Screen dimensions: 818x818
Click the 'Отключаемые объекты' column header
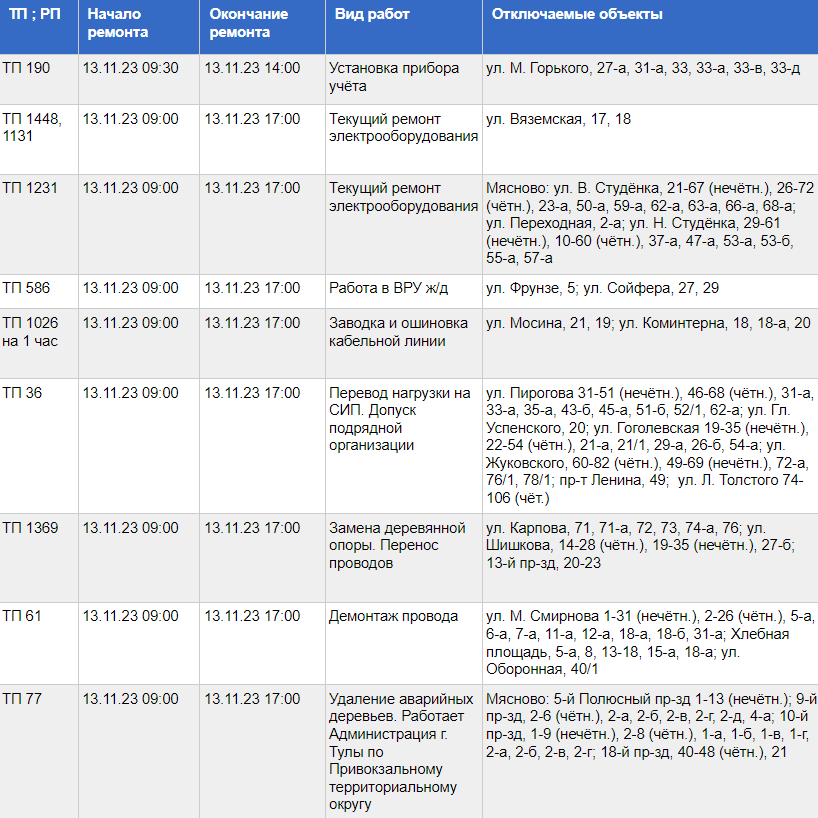click(651, 27)
